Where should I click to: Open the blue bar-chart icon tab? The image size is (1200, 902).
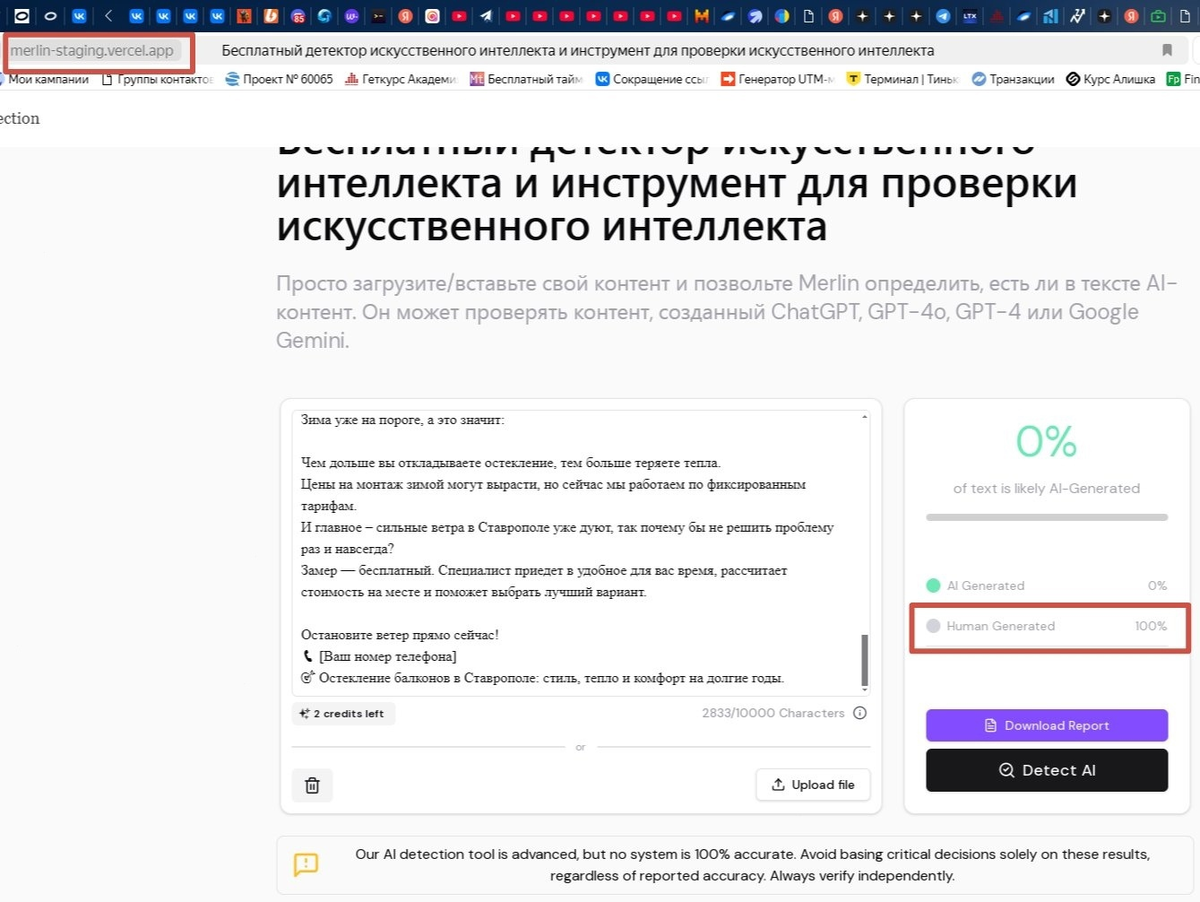[1050, 16]
